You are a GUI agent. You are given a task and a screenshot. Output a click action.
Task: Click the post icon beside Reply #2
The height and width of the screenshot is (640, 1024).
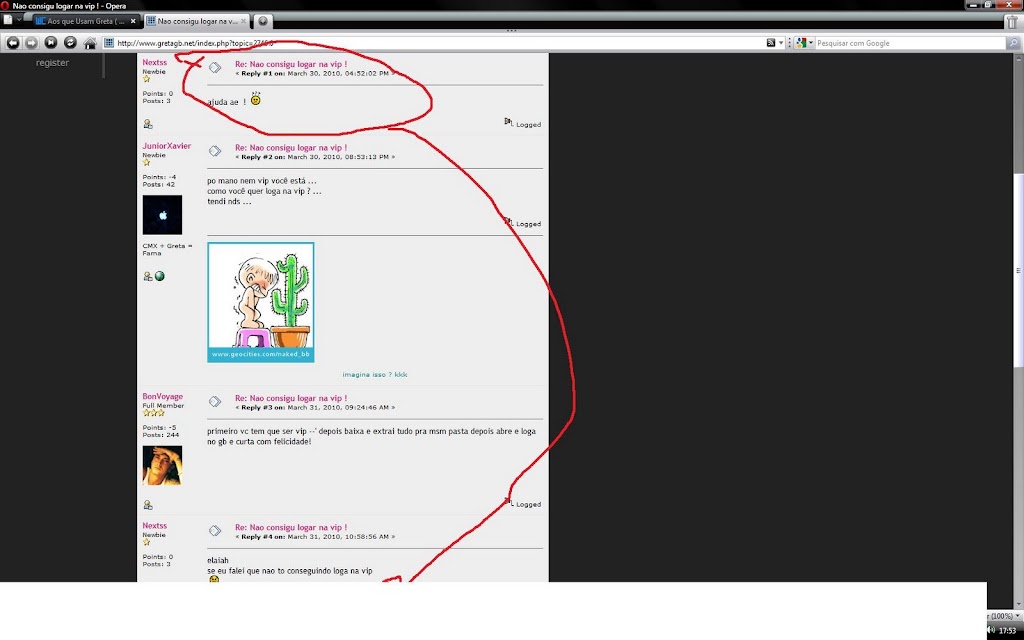click(215, 151)
